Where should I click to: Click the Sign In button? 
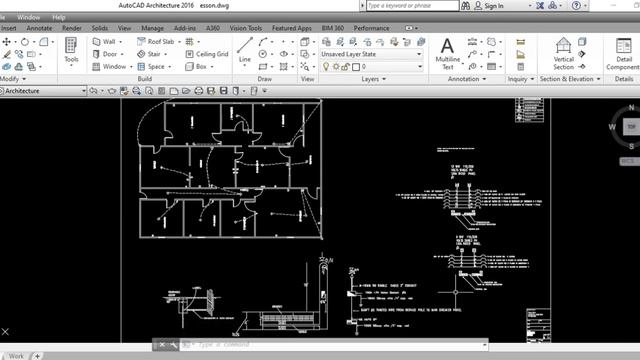489,6
